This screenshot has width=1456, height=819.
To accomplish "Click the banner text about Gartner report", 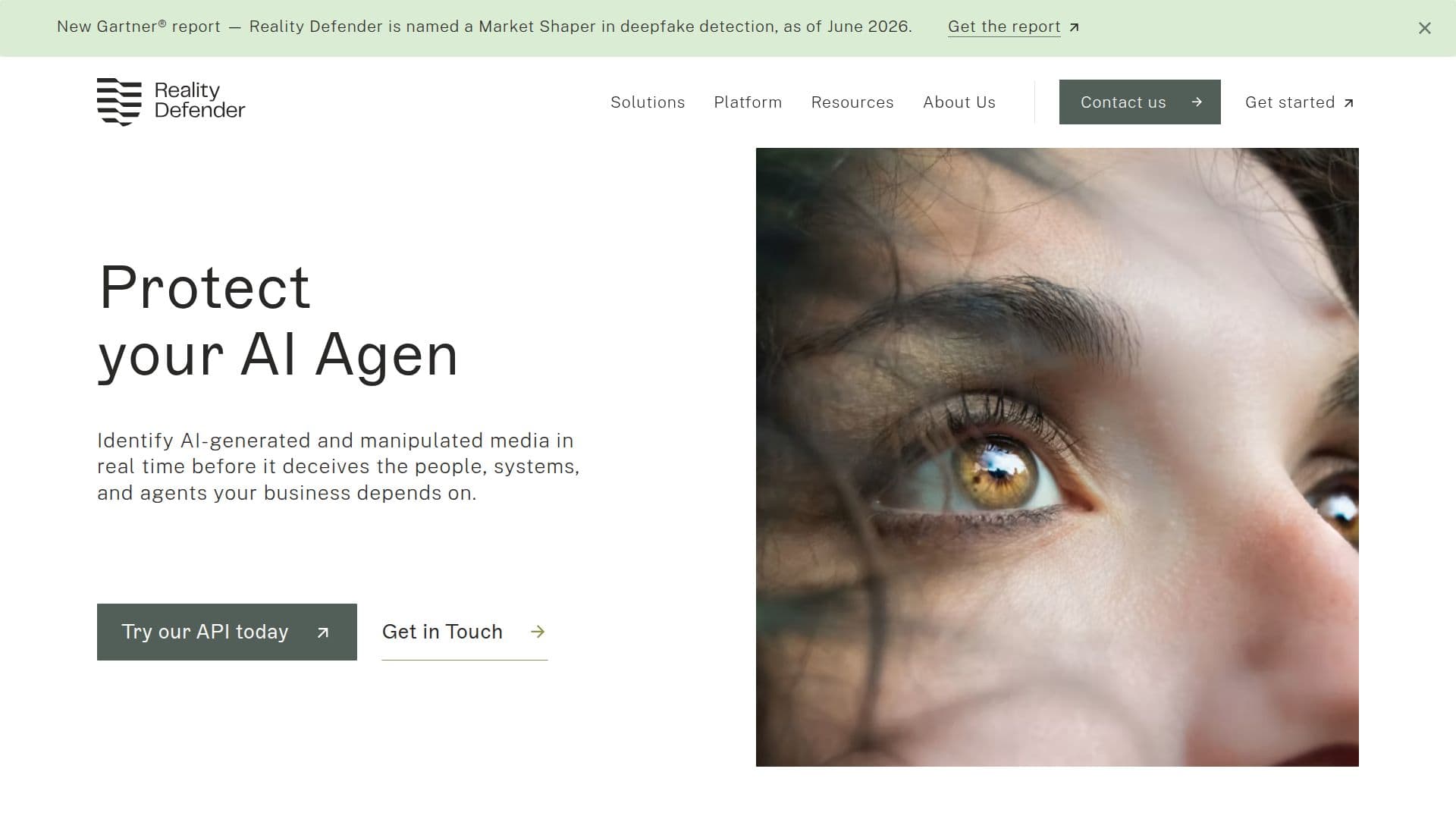I will click(484, 27).
